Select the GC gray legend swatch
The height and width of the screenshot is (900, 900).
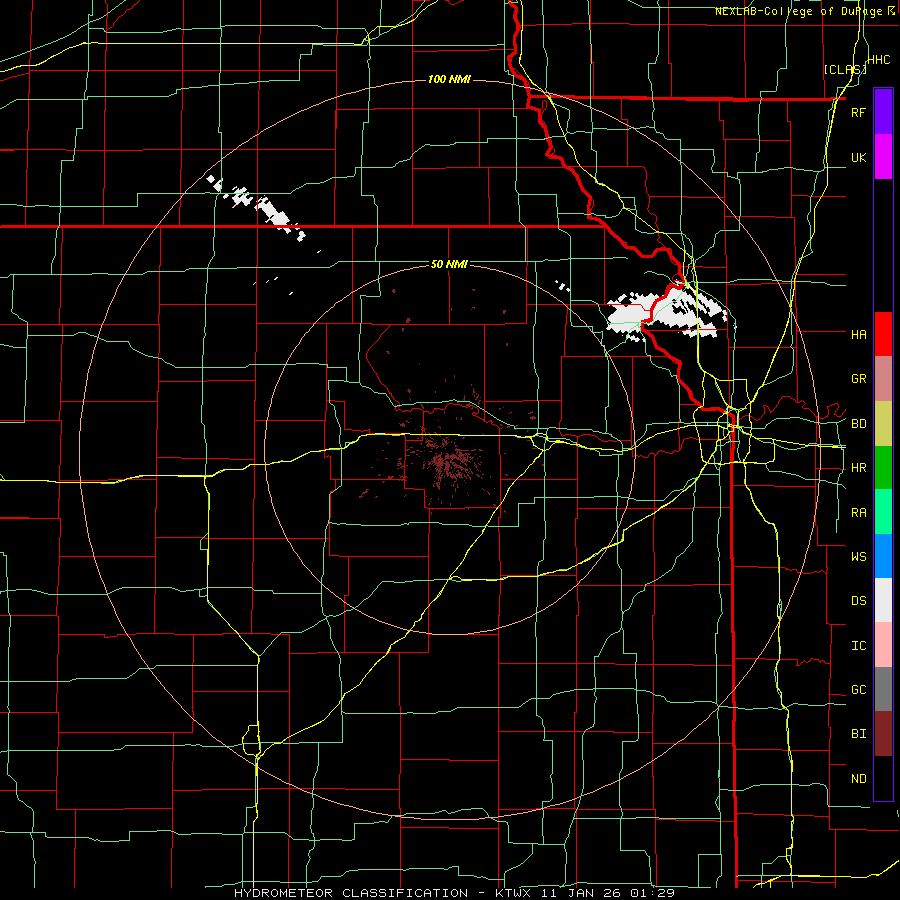(883, 689)
